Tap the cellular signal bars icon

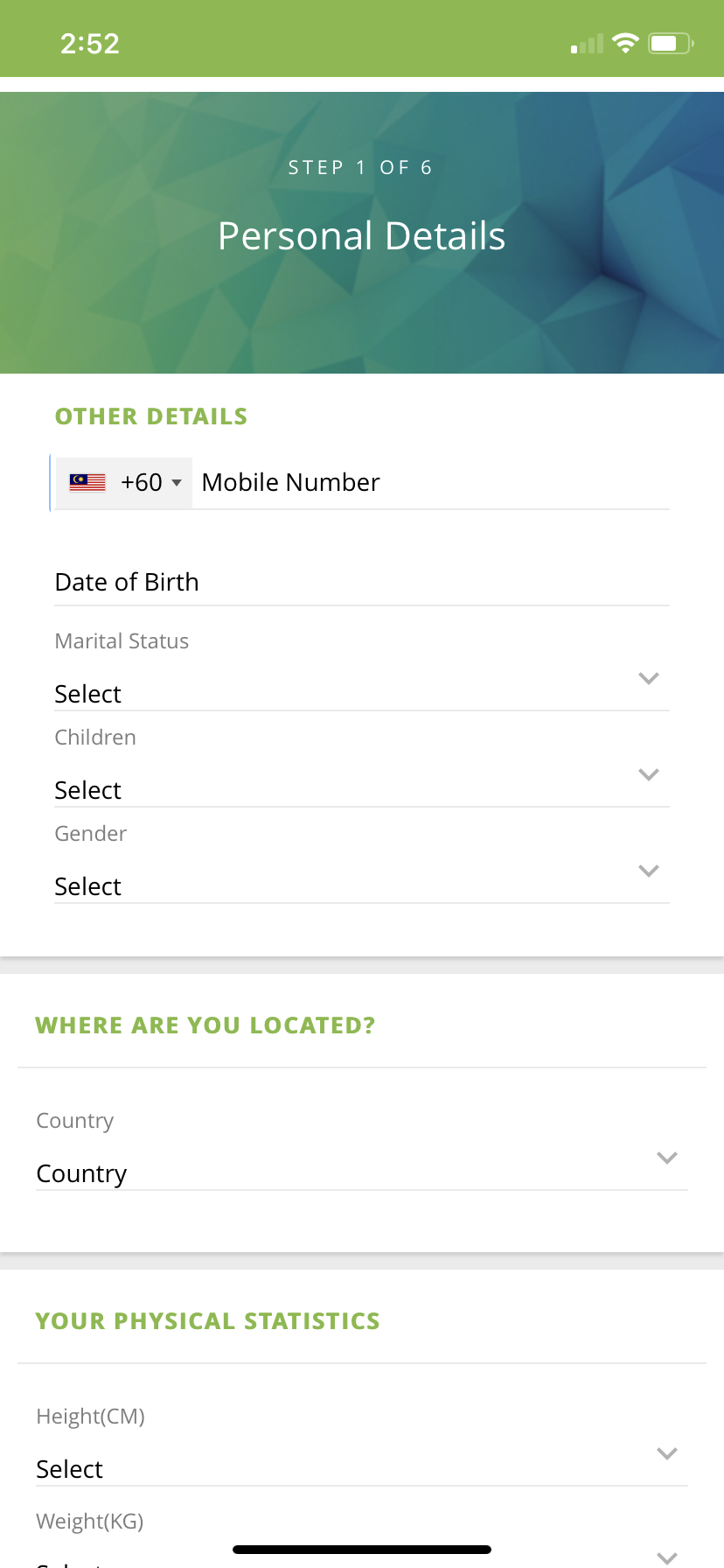588,44
